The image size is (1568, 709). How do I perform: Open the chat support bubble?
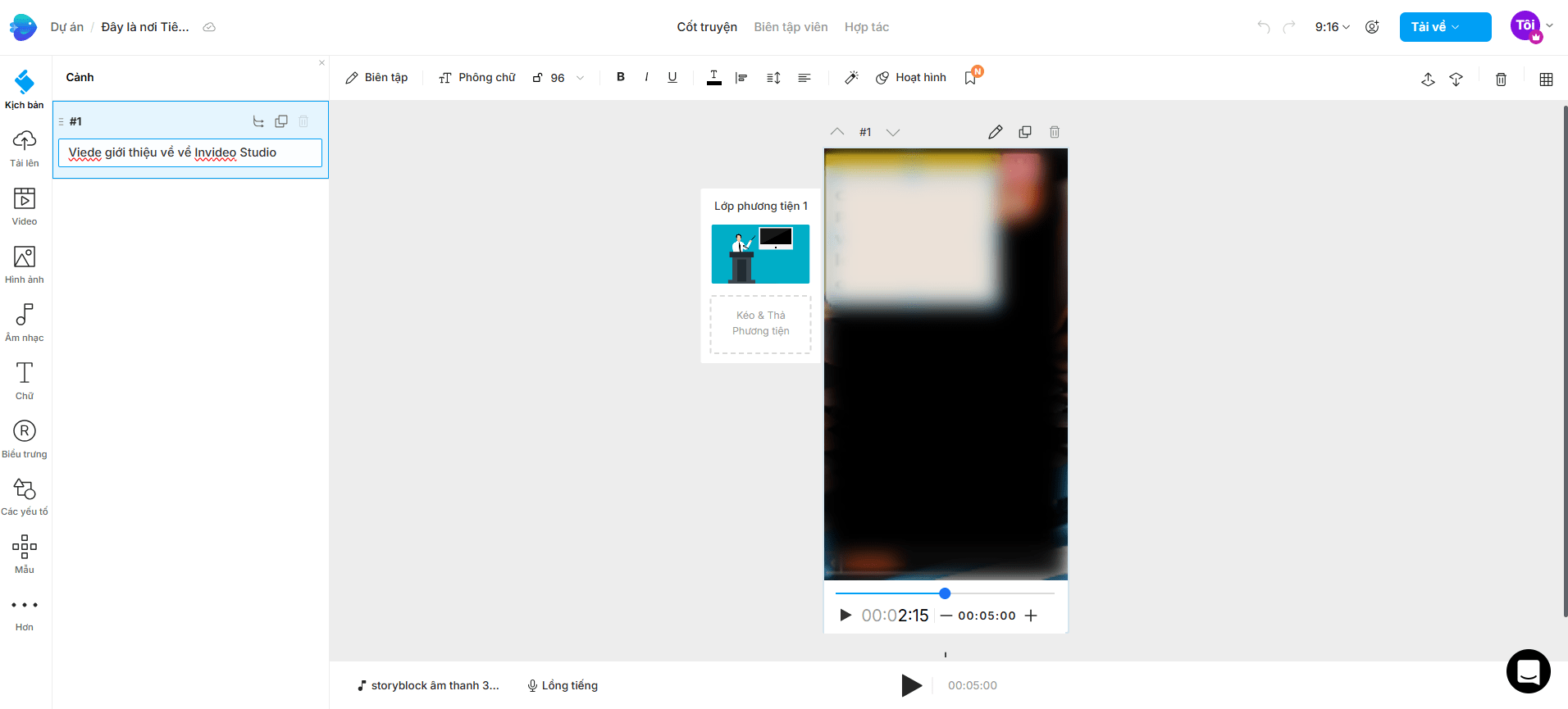pos(1528,671)
